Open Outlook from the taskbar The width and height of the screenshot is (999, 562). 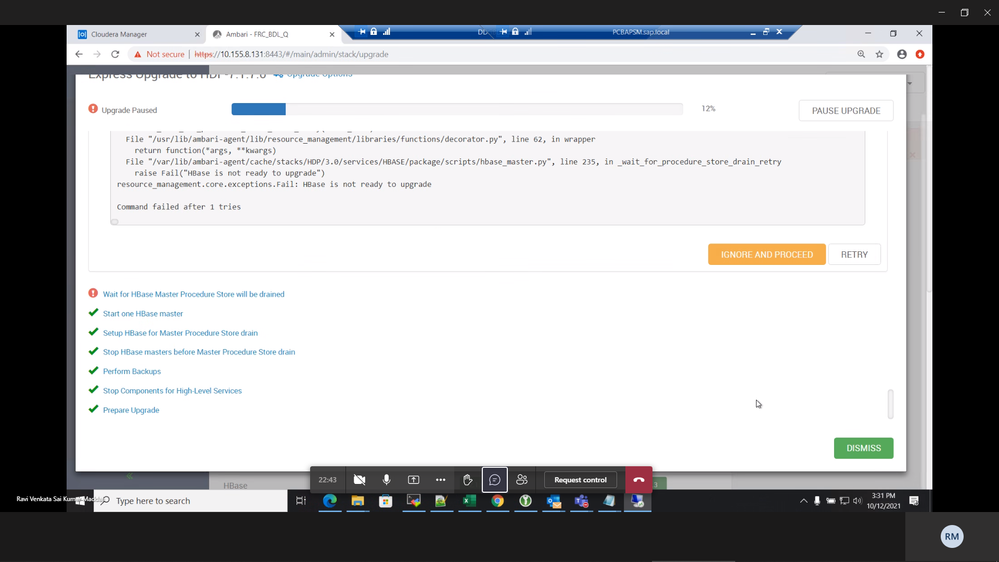(x=554, y=501)
